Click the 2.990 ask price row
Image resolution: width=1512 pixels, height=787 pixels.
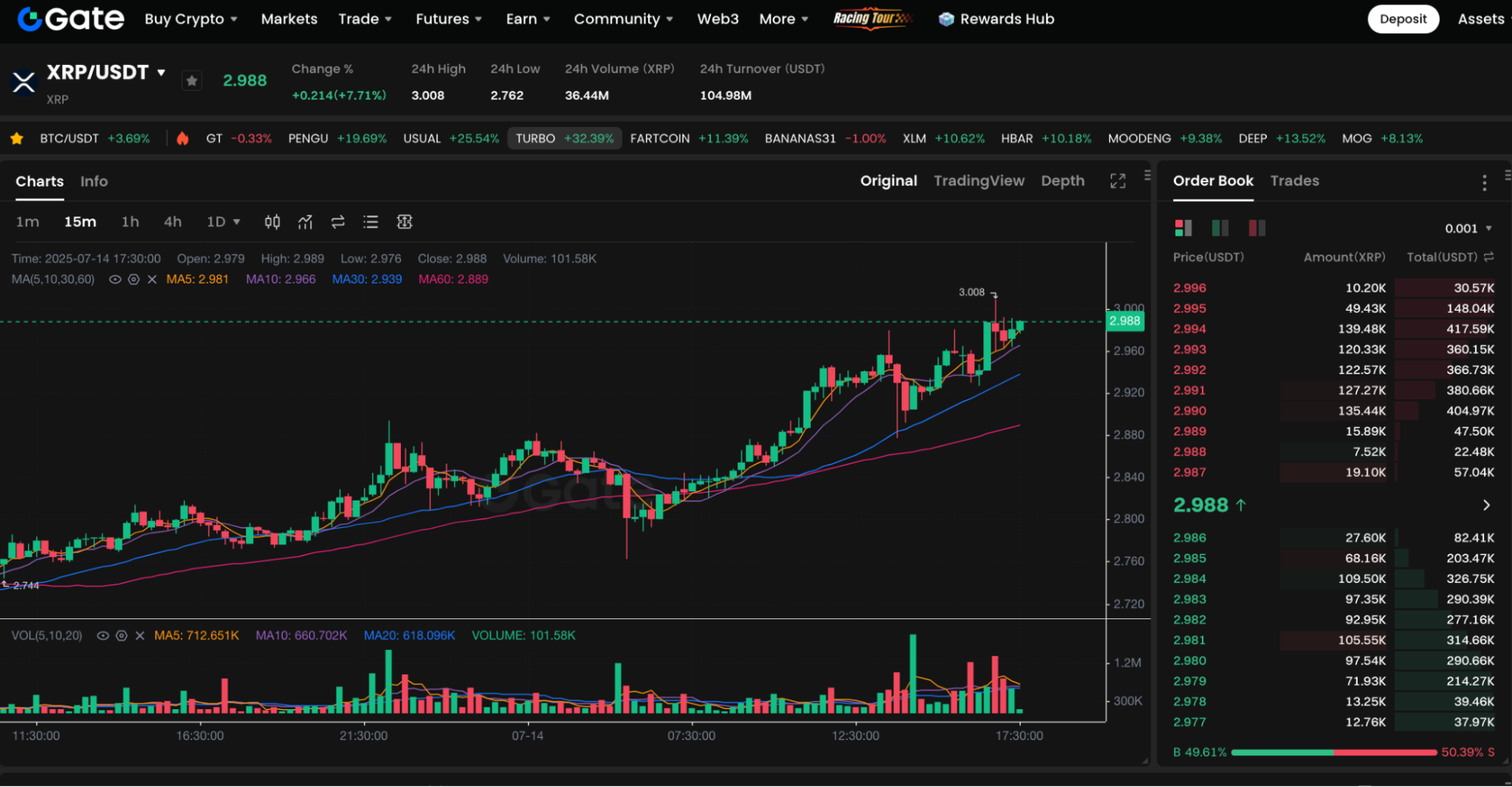click(1333, 411)
